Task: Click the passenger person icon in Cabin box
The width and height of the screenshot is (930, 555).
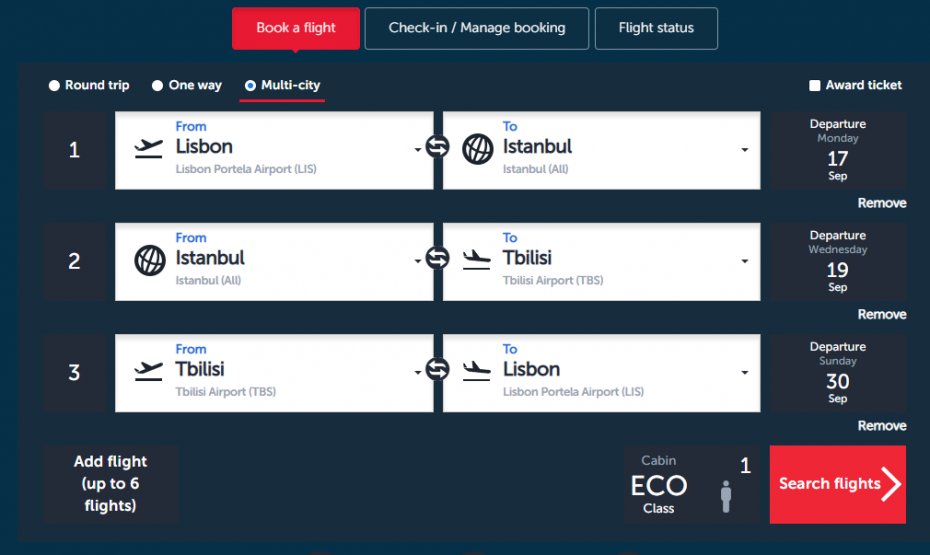Action: (x=726, y=497)
